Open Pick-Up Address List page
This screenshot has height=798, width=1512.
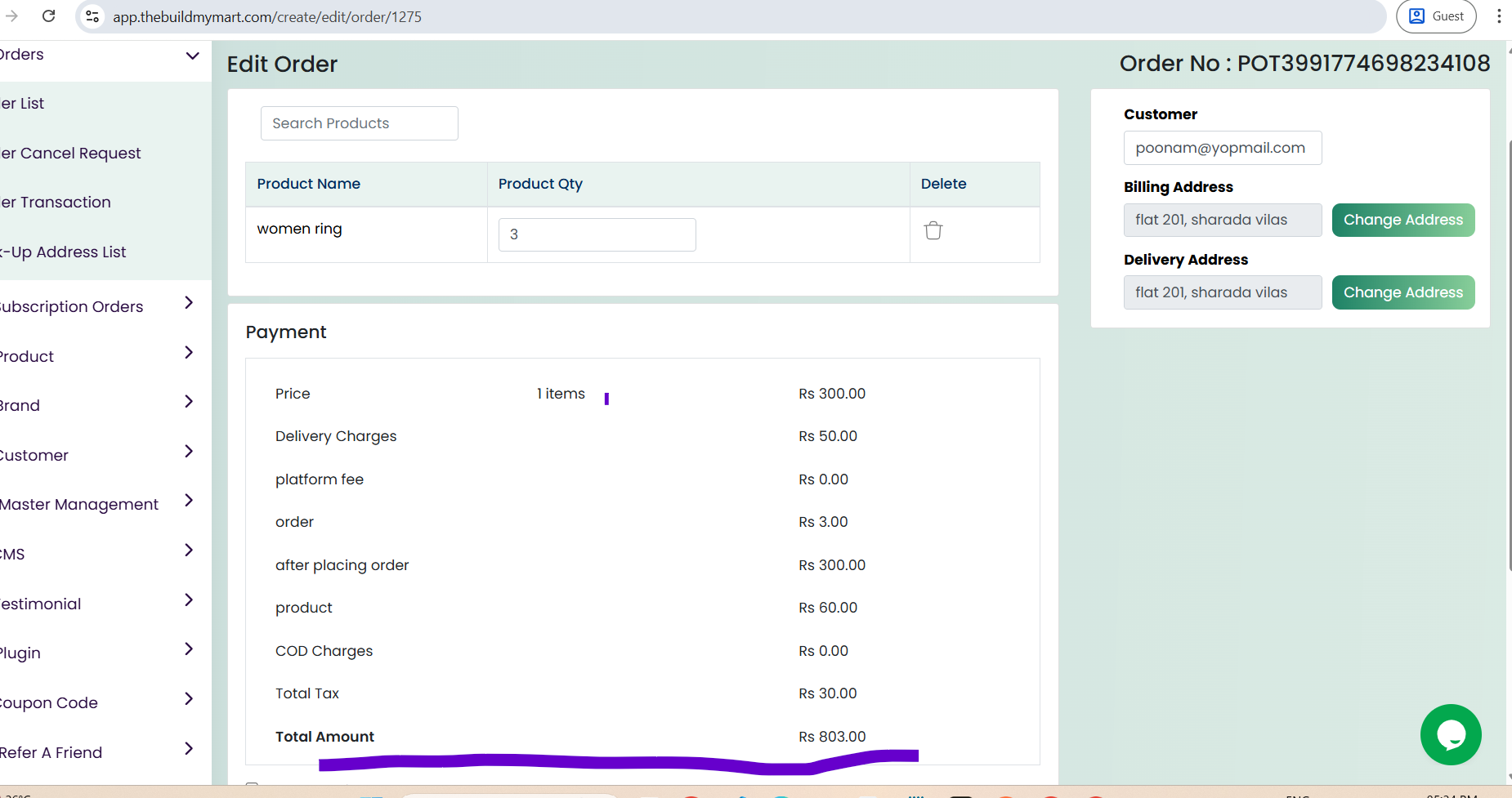pos(63,252)
